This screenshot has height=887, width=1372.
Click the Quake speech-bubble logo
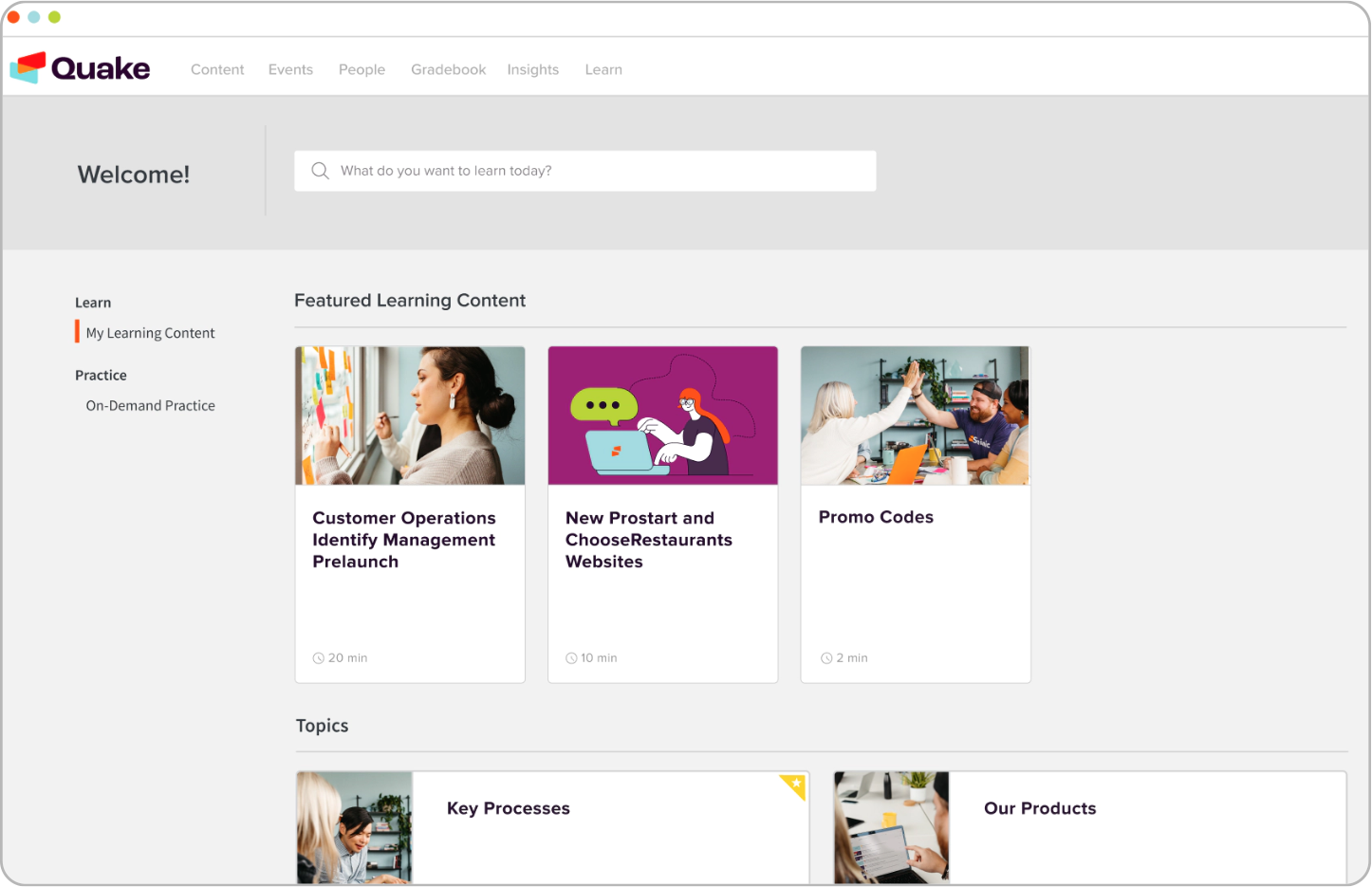[28, 66]
